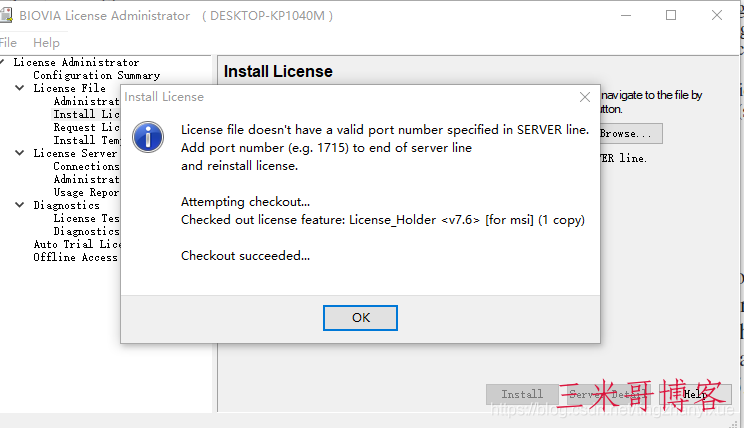Screen dimensions: 744x428
Task: Click the blue information icon in dialog
Action: pos(148,137)
